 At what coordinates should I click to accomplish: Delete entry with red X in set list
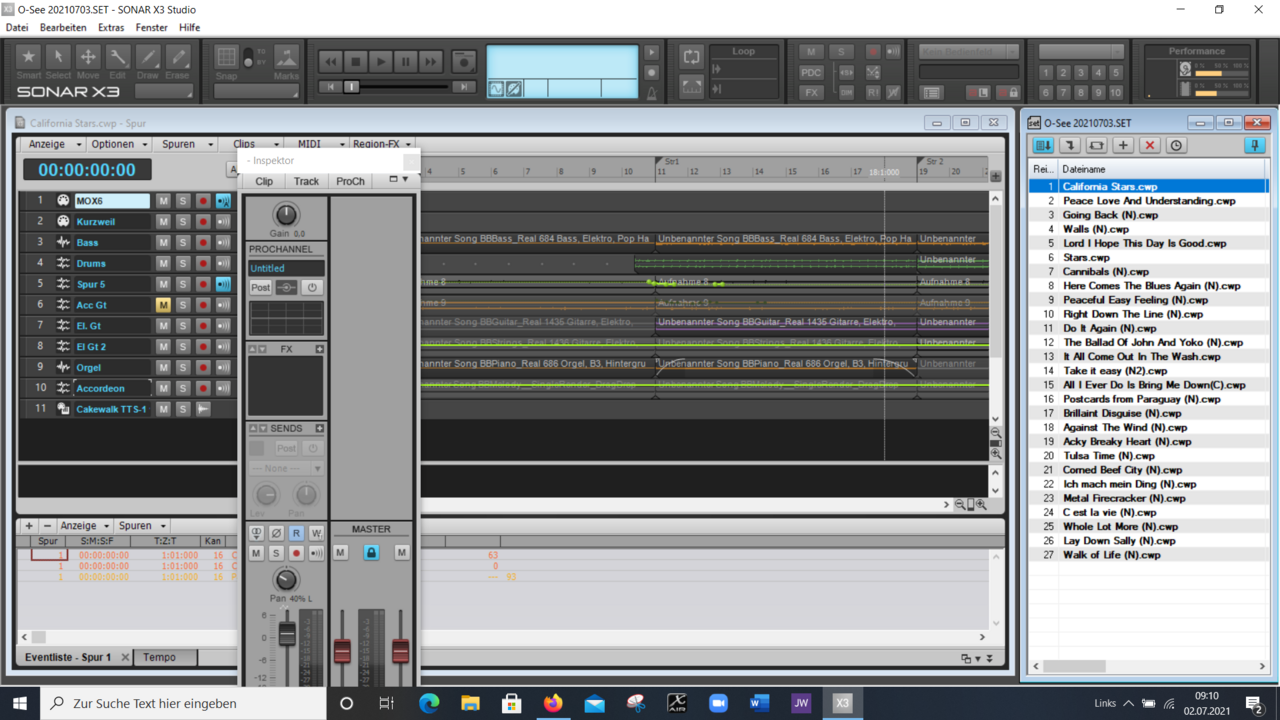(1150, 145)
